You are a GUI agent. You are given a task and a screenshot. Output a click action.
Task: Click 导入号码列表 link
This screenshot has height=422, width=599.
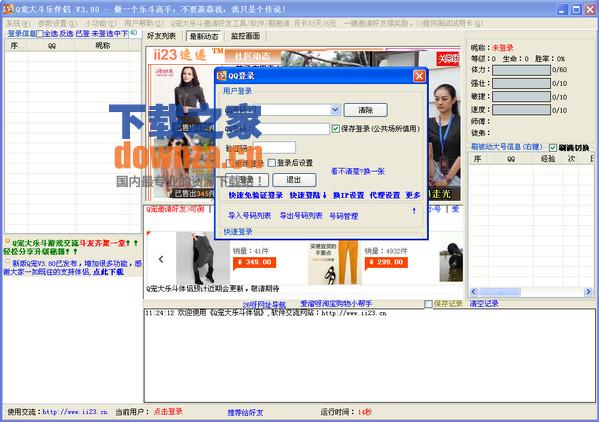click(x=250, y=215)
